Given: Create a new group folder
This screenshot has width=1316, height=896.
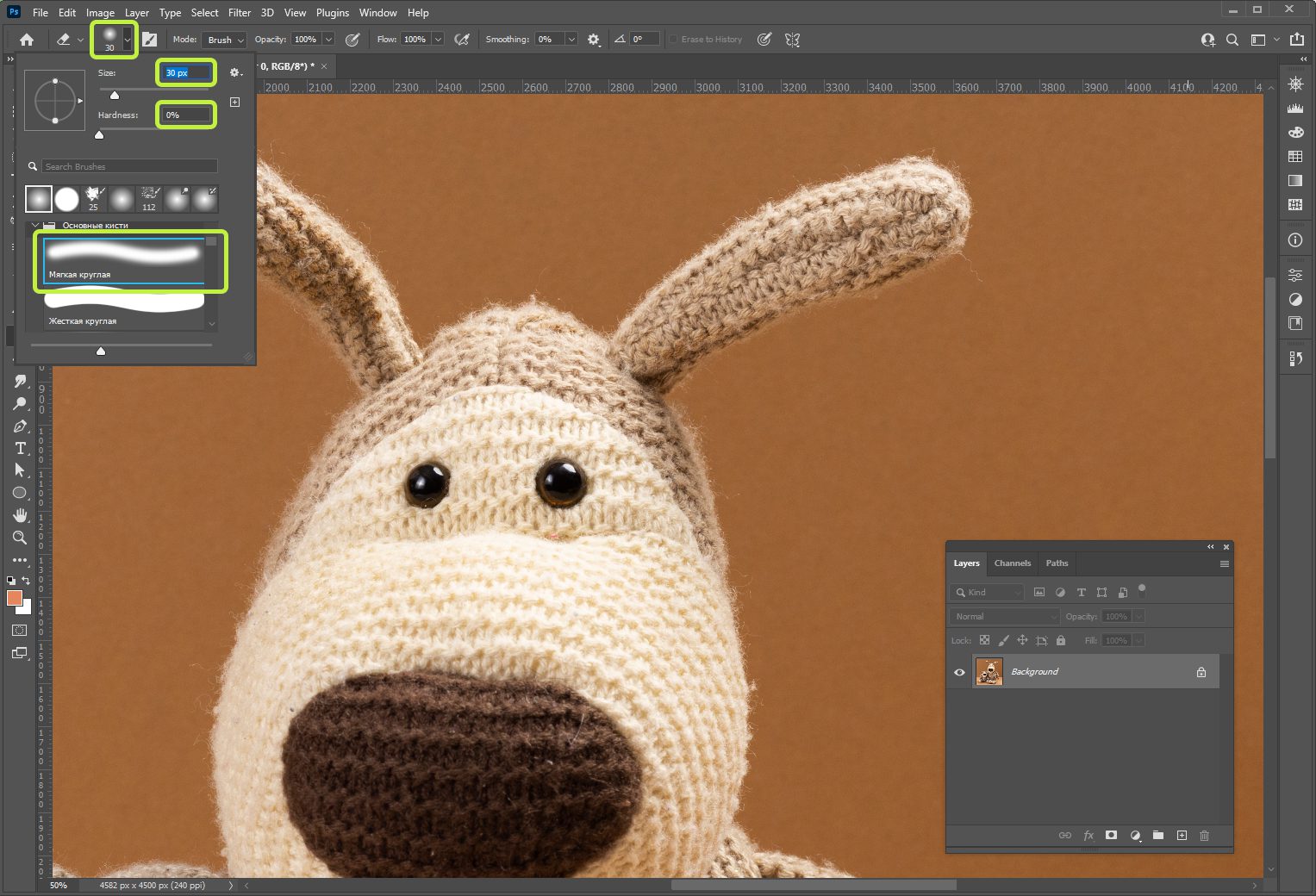Looking at the screenshot, I should pos(1158,835).
